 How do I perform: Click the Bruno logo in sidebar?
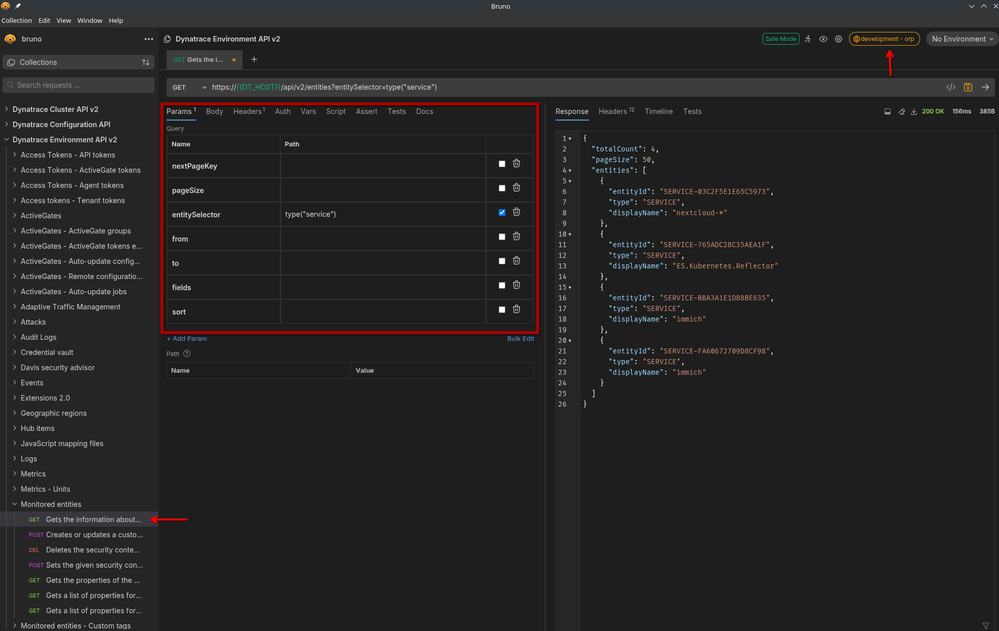[10, 39]
